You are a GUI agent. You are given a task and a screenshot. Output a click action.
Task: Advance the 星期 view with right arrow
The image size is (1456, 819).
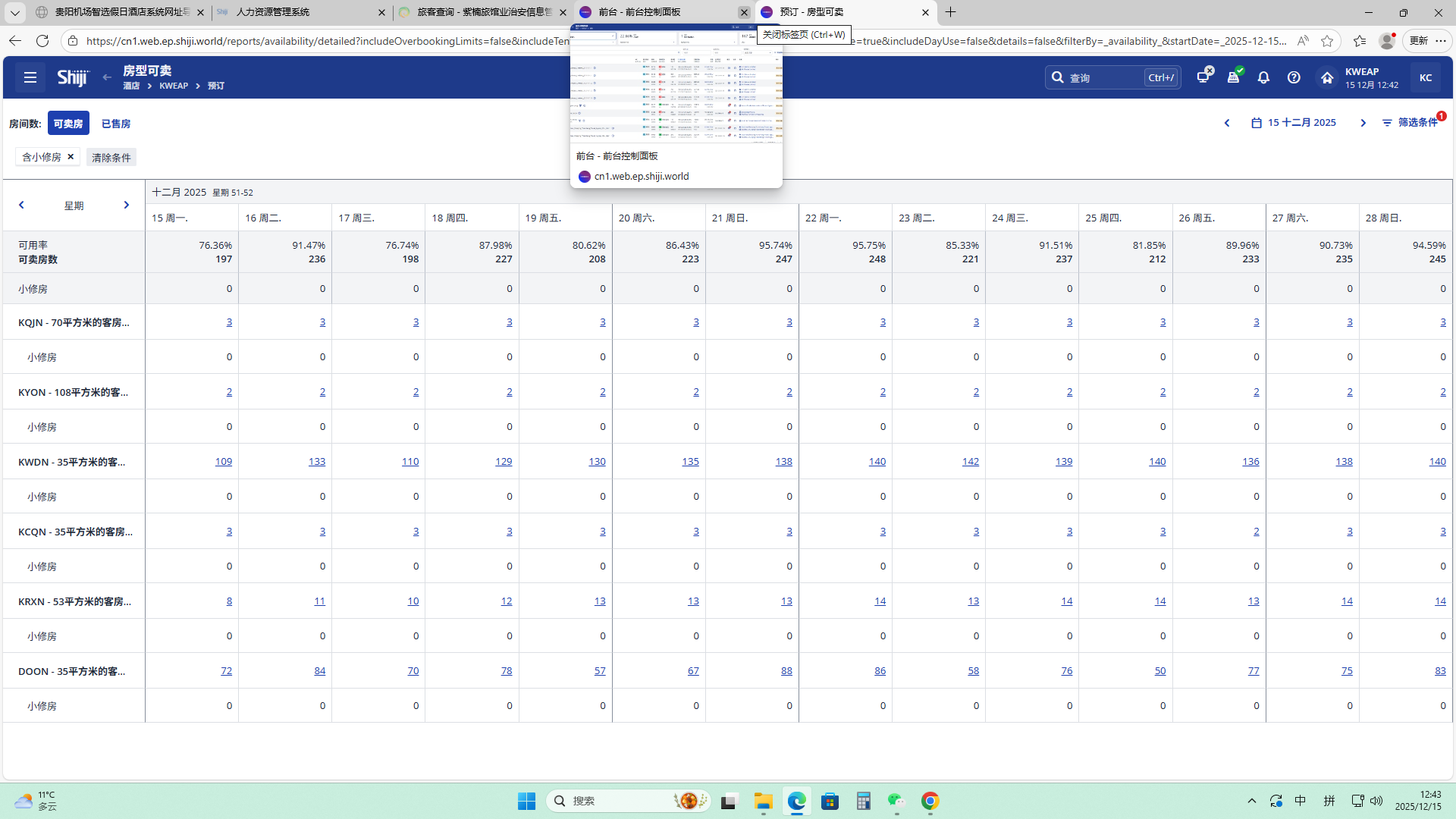coord(126,206)
